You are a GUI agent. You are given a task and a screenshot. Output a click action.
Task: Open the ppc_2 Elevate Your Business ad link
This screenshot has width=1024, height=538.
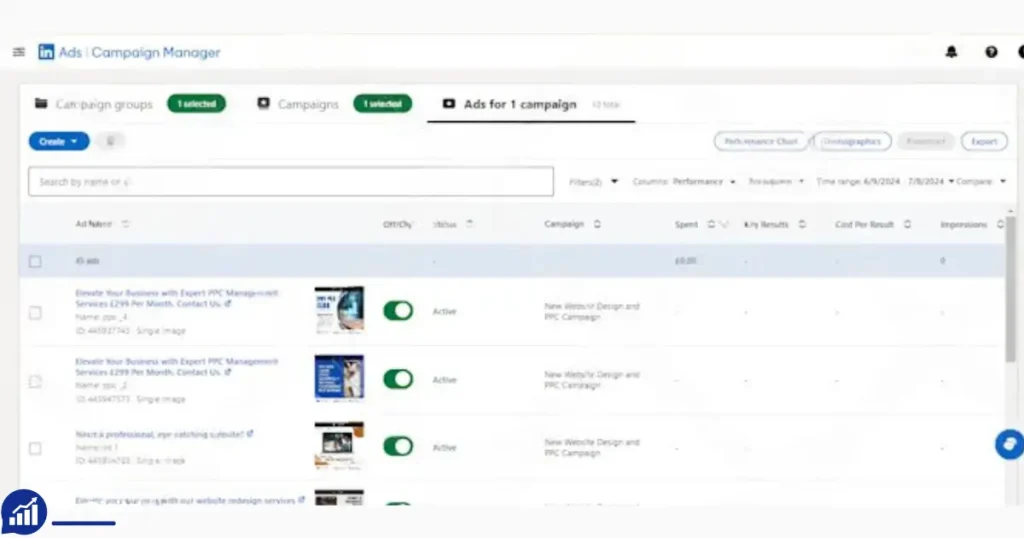point(176,366)
